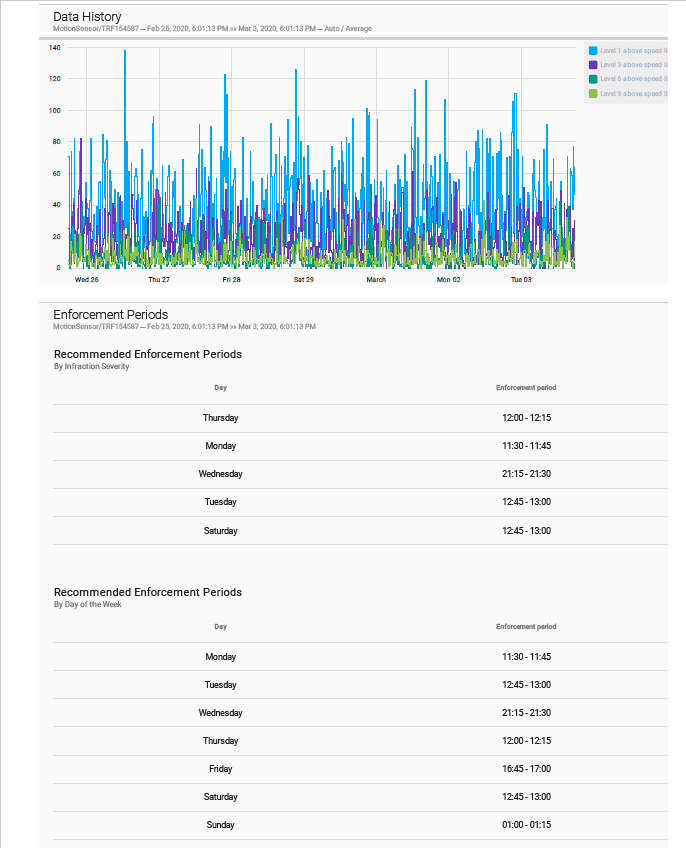Click Tuesday's '12:45 - 13:00' in severity table
This screenshot has width=686, height=848.
(x=526, y=502)
